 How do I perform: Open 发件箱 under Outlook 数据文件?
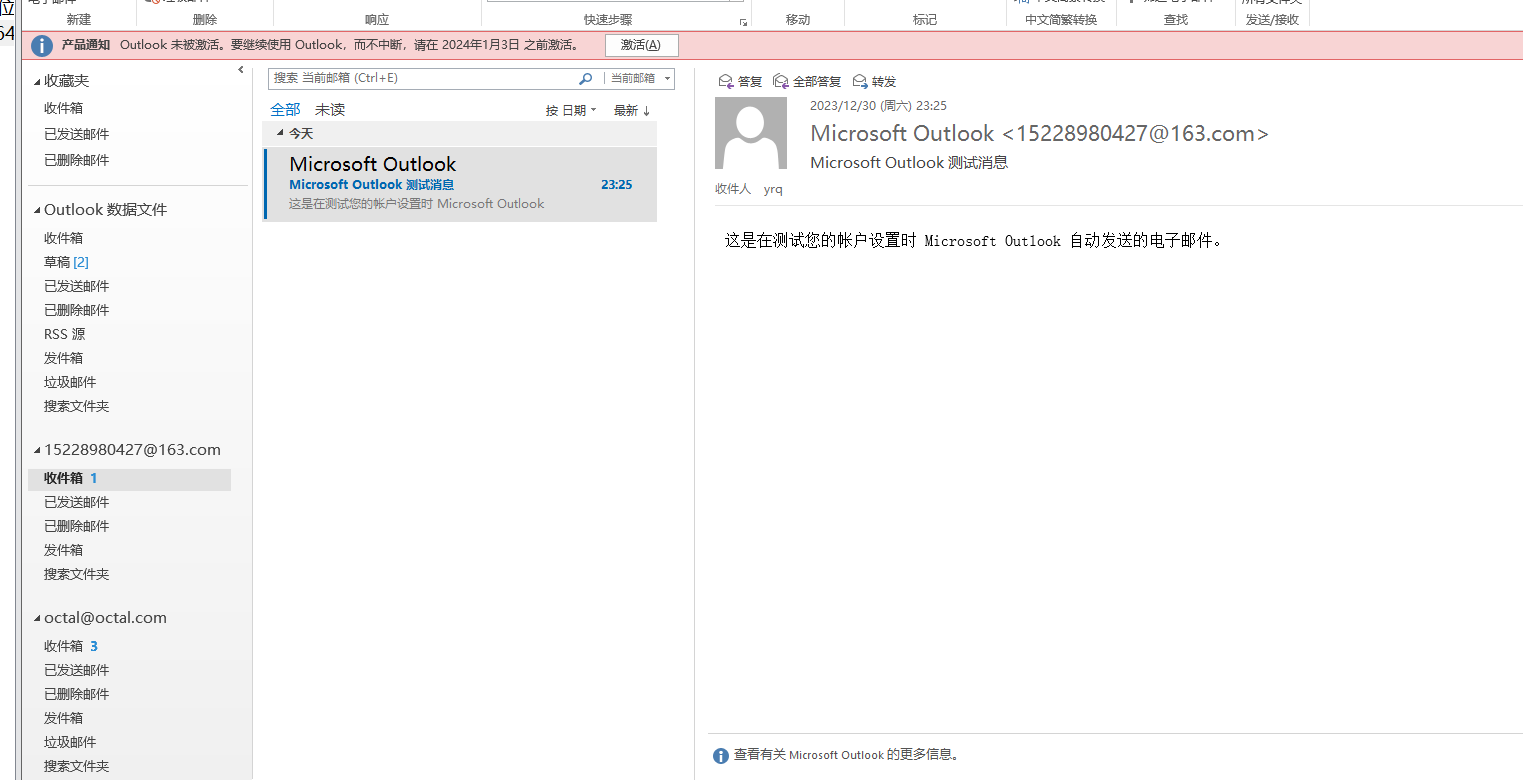[x=63, y=358]
